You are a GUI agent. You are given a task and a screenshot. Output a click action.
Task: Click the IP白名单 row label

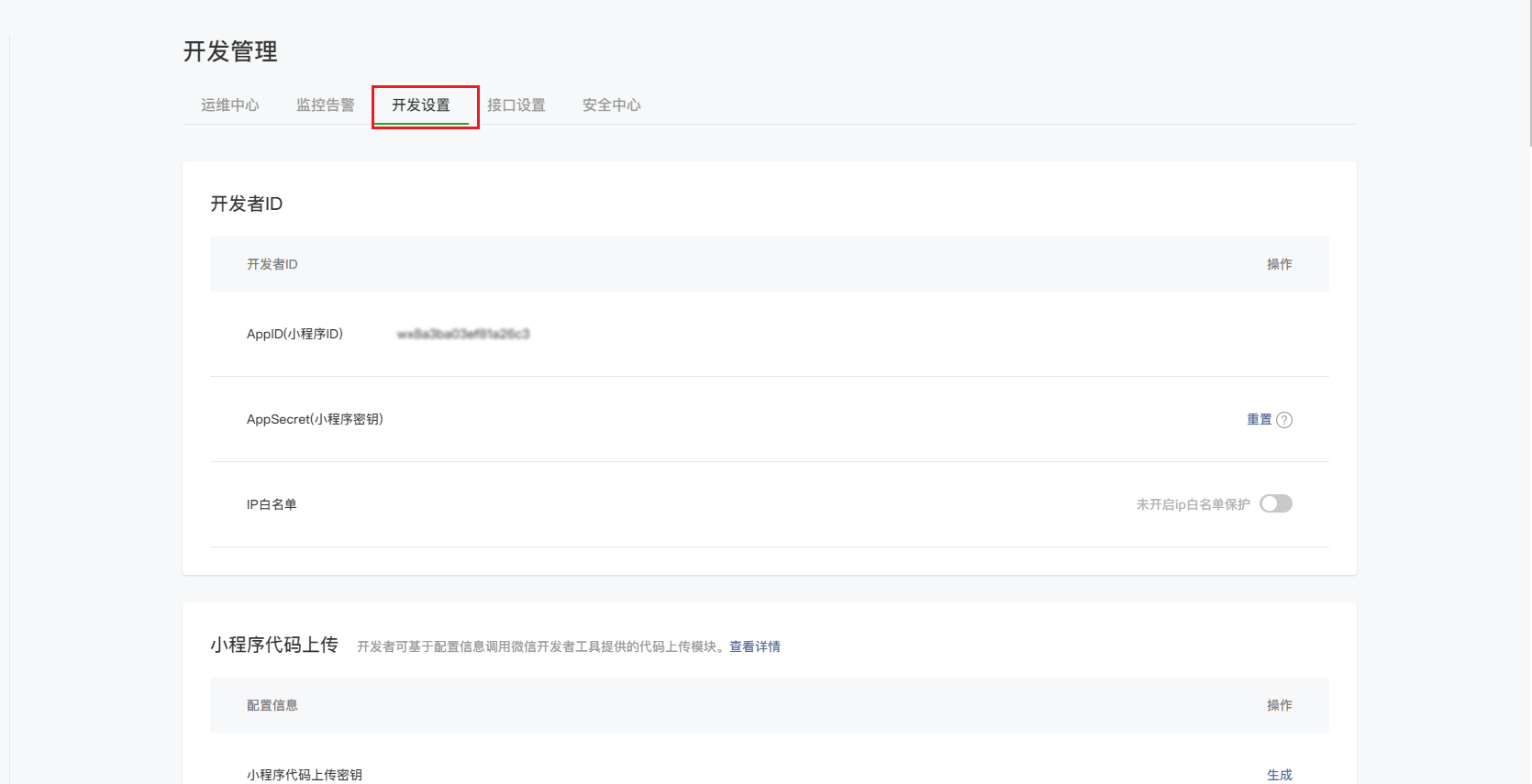click(272, 504)
